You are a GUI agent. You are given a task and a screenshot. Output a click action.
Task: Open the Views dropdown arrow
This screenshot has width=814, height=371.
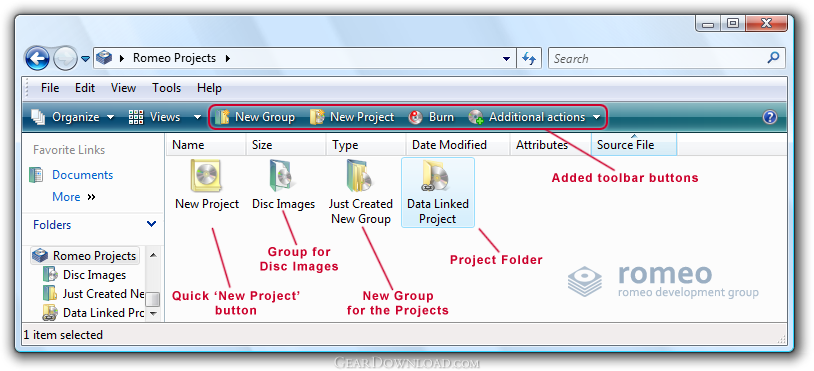tap(197, 117)
